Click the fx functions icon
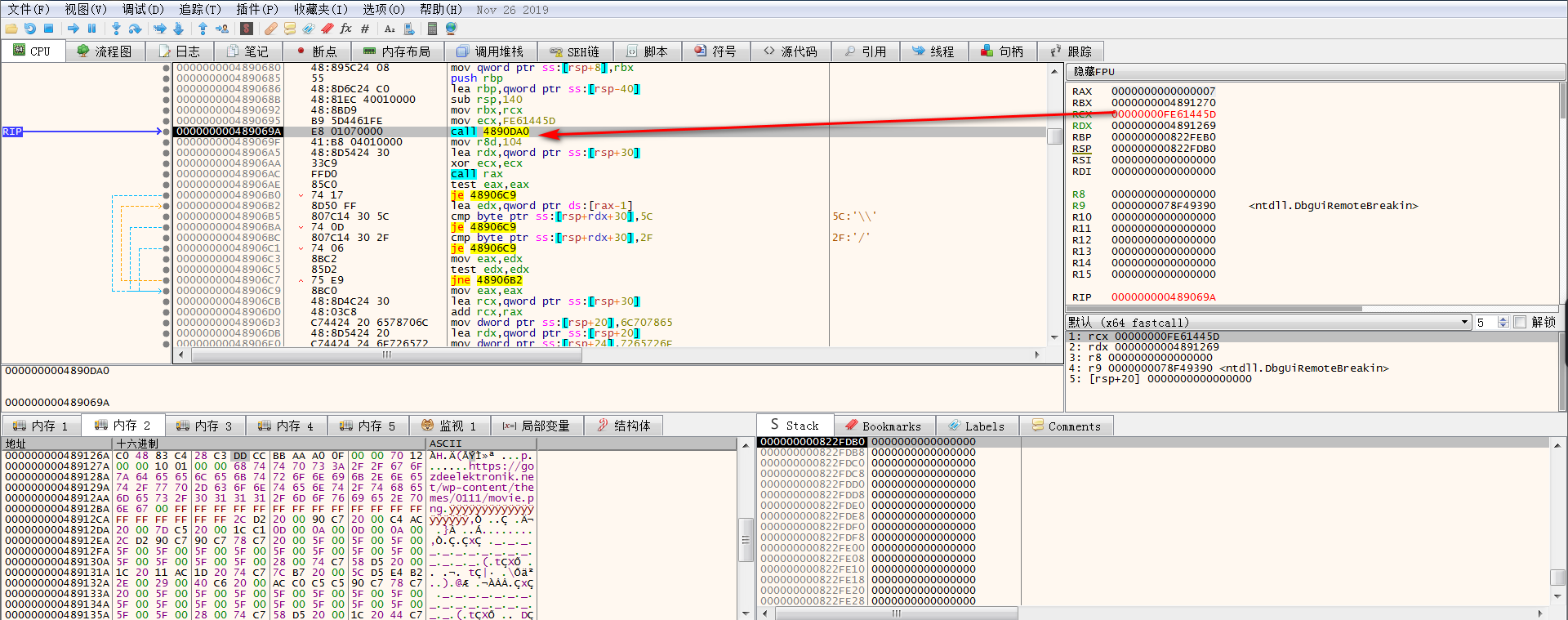The width and height of the screenshot is (1568, 620). 346,29
